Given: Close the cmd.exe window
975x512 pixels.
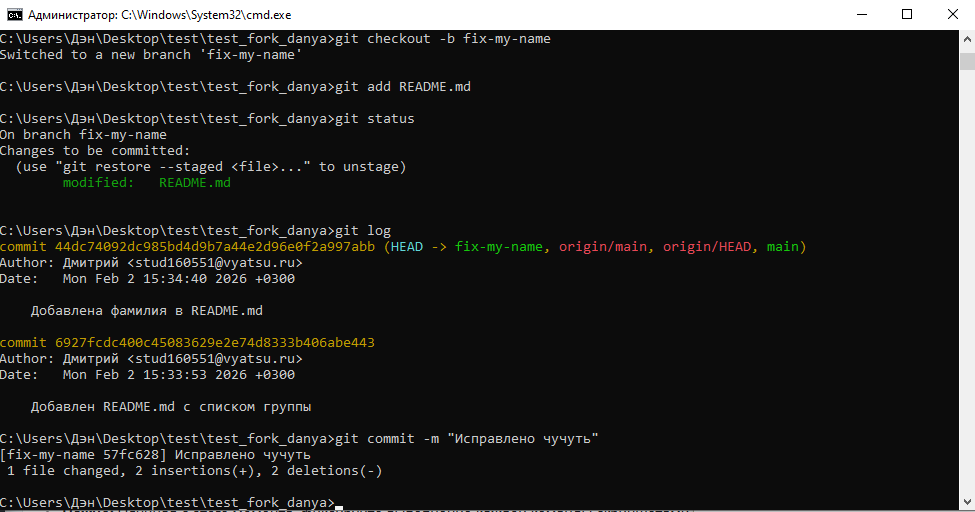Looking at the screenshot, I should click(x=952, y=14).
